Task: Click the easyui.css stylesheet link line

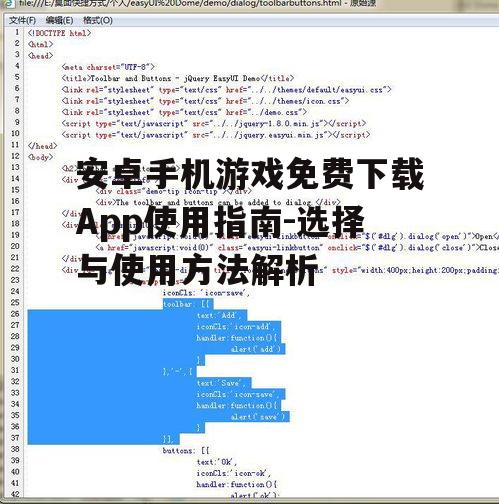Action: coord(226,90)
